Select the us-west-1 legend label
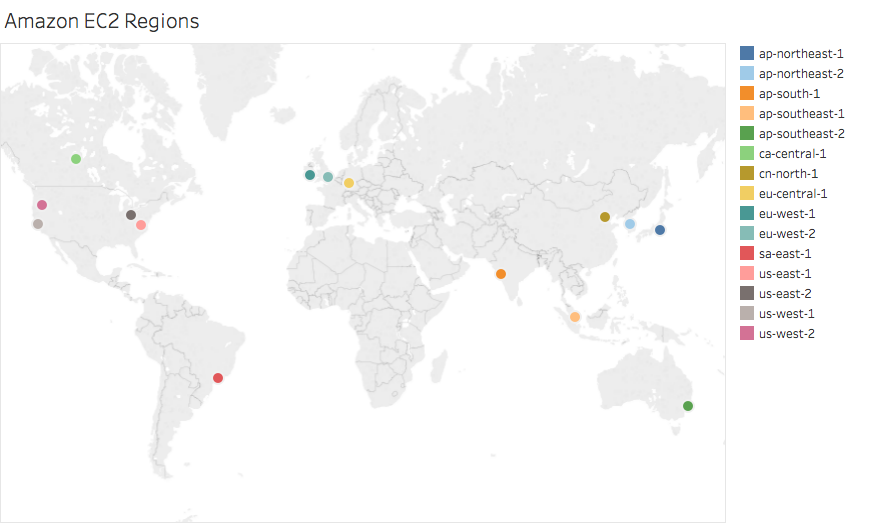This screenshot has width=877, height=523. point(786,314)
